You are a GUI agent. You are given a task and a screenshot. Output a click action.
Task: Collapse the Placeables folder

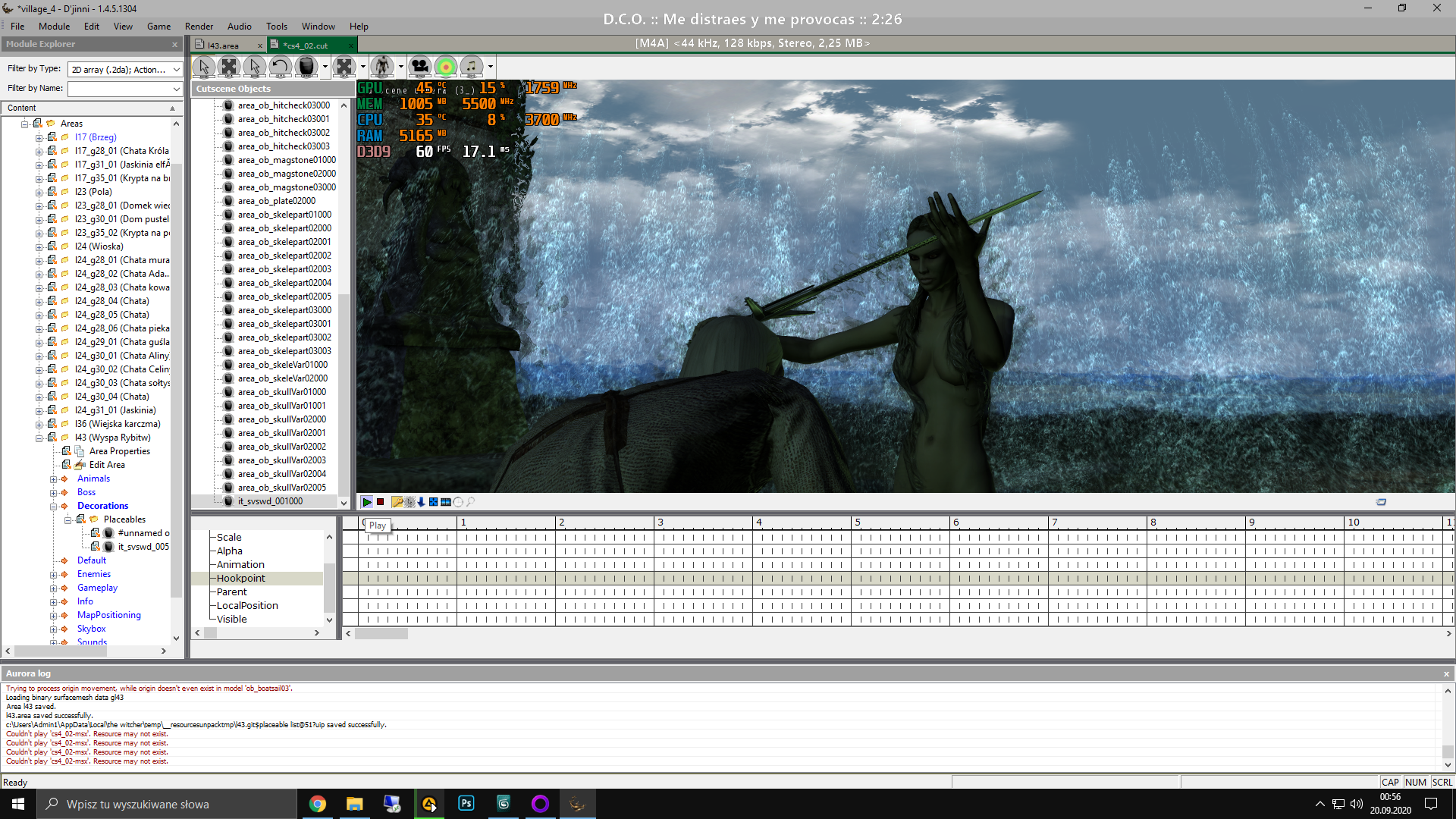[x=67, y=519]
